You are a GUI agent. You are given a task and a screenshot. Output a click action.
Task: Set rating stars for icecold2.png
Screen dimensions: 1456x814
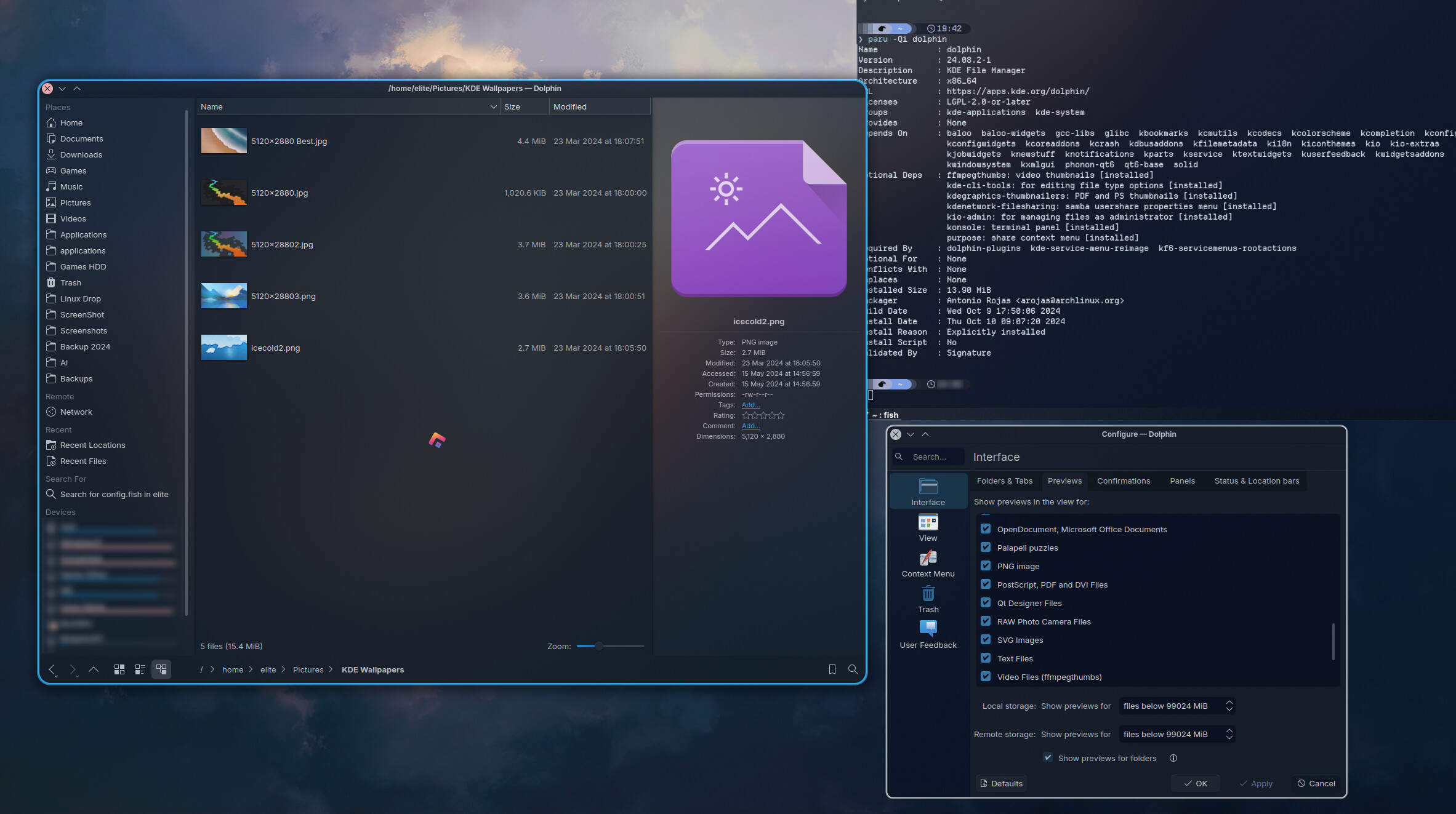click(763, 415)
